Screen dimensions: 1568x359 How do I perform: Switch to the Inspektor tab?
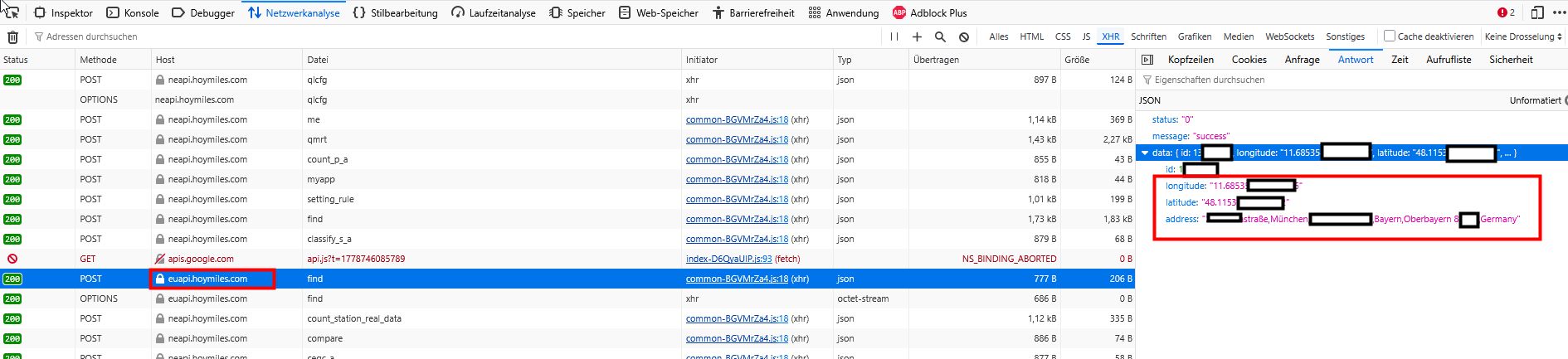[63, 12]
